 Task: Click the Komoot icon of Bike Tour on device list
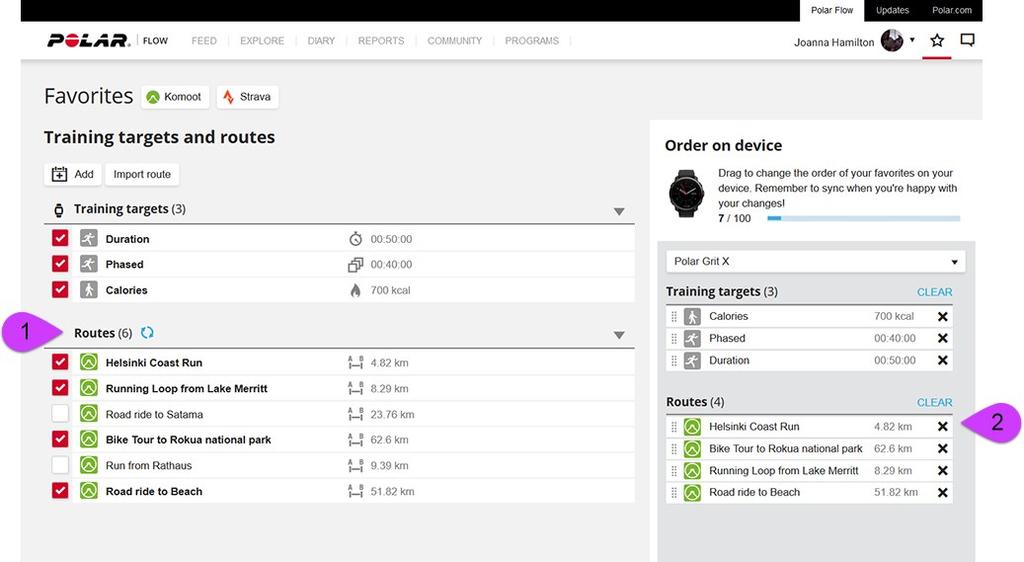click(x=692, y=448)
